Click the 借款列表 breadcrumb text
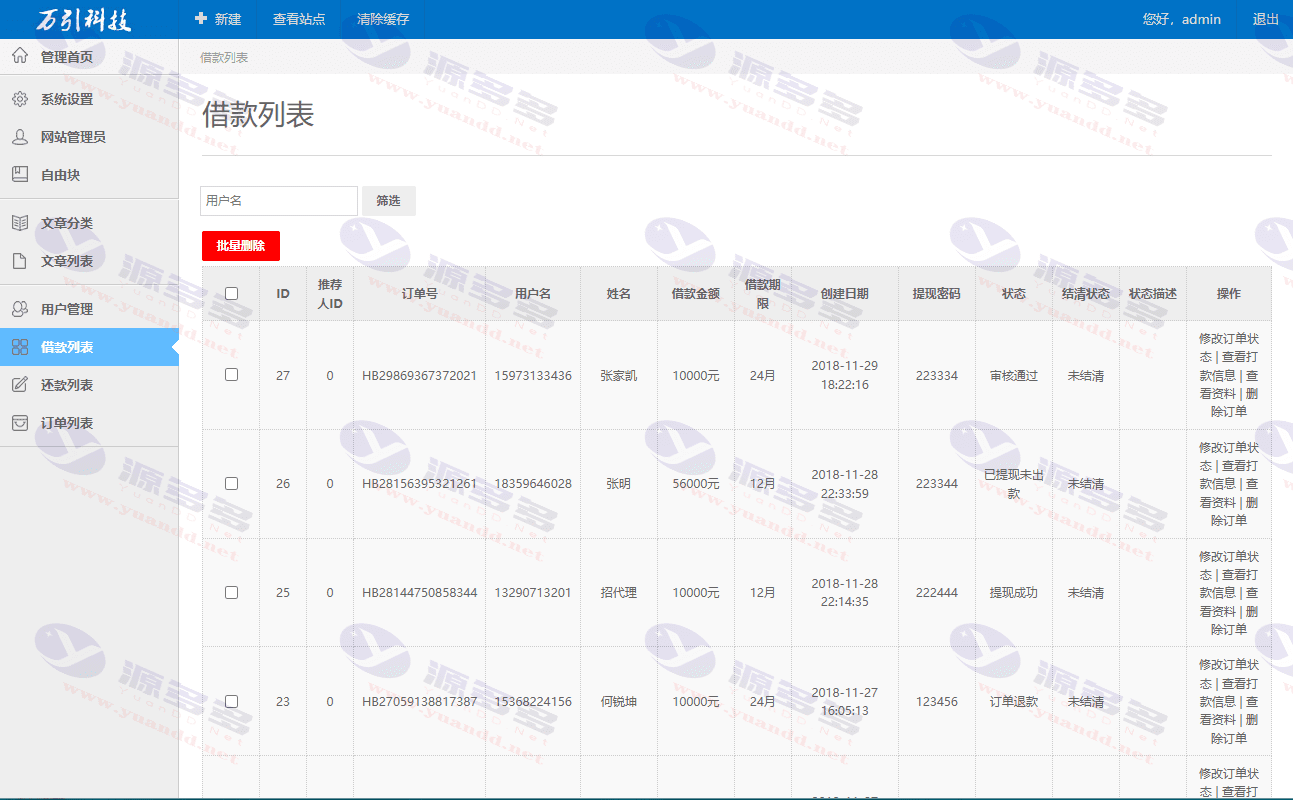Viewport: 1293px width, 800px height. pyautogui.click(x=224, y=57)
